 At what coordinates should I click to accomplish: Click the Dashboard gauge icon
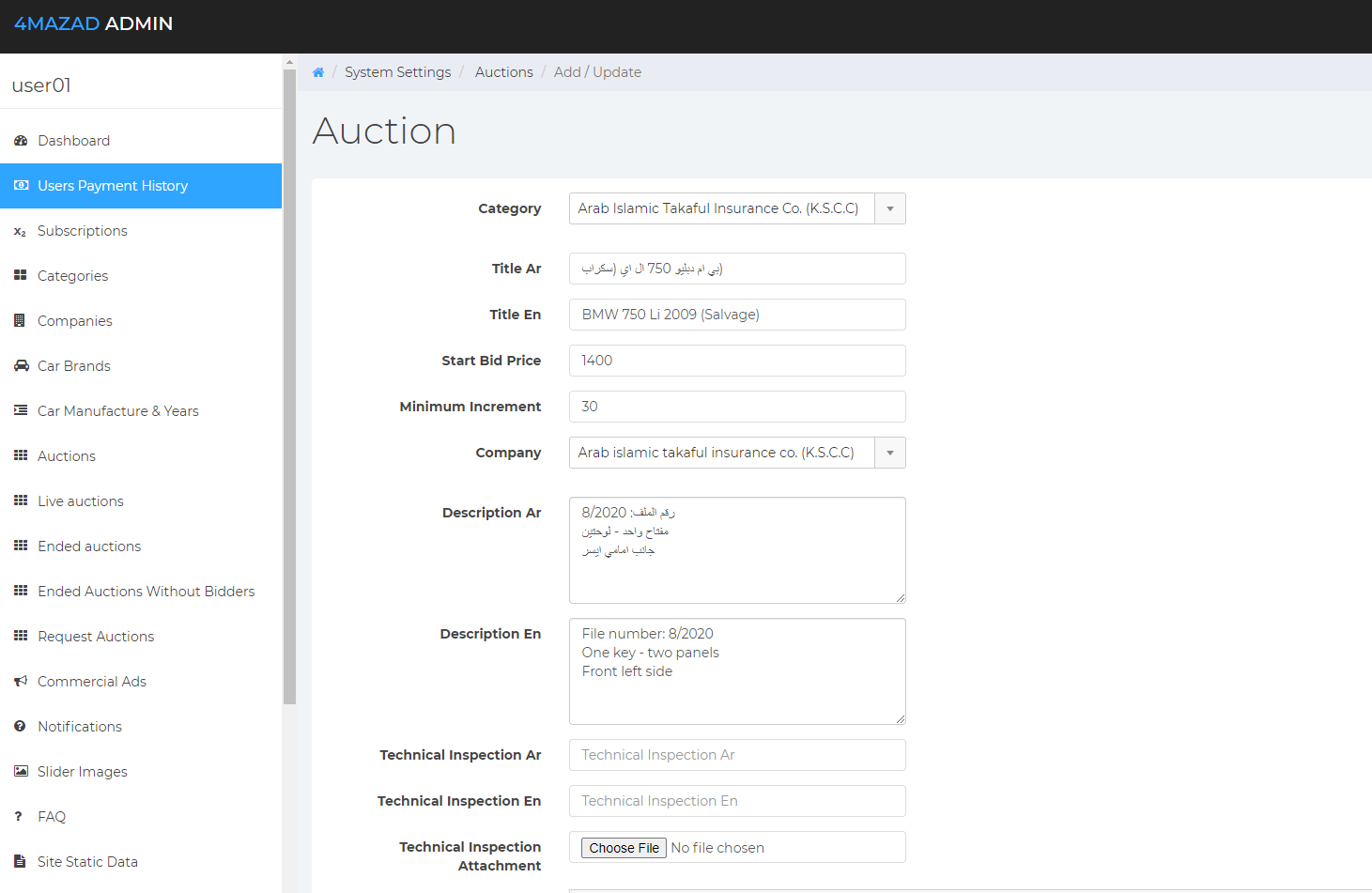coord(21,141)
